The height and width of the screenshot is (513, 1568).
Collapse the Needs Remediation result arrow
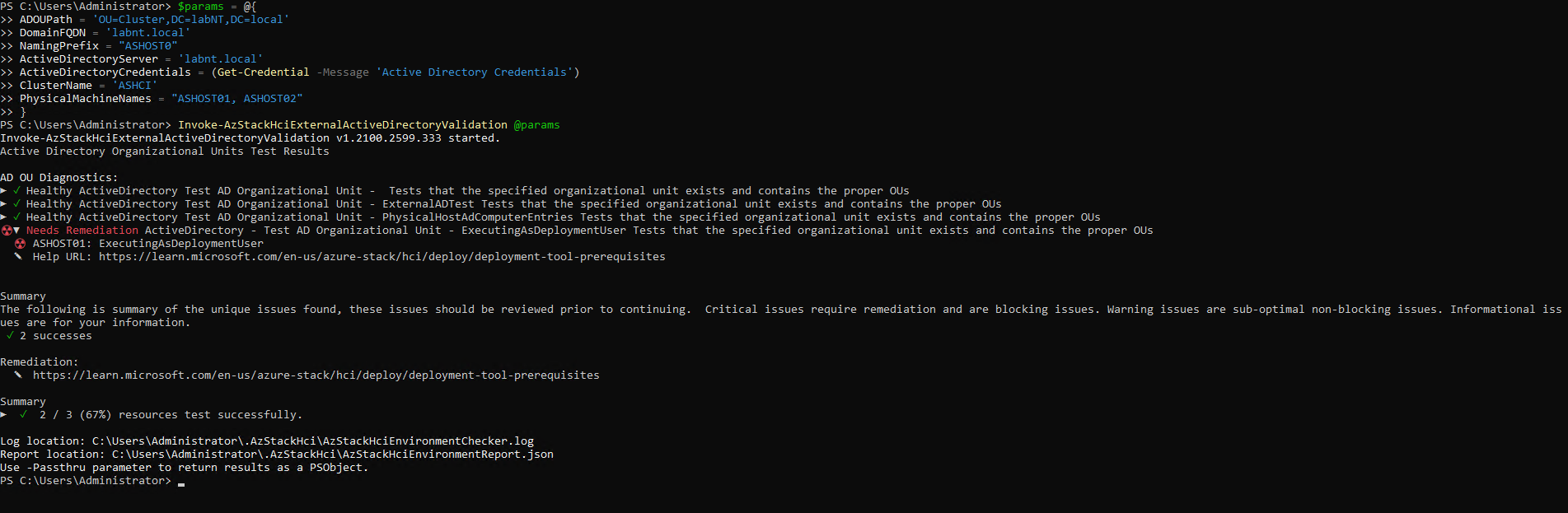(16, 230)
